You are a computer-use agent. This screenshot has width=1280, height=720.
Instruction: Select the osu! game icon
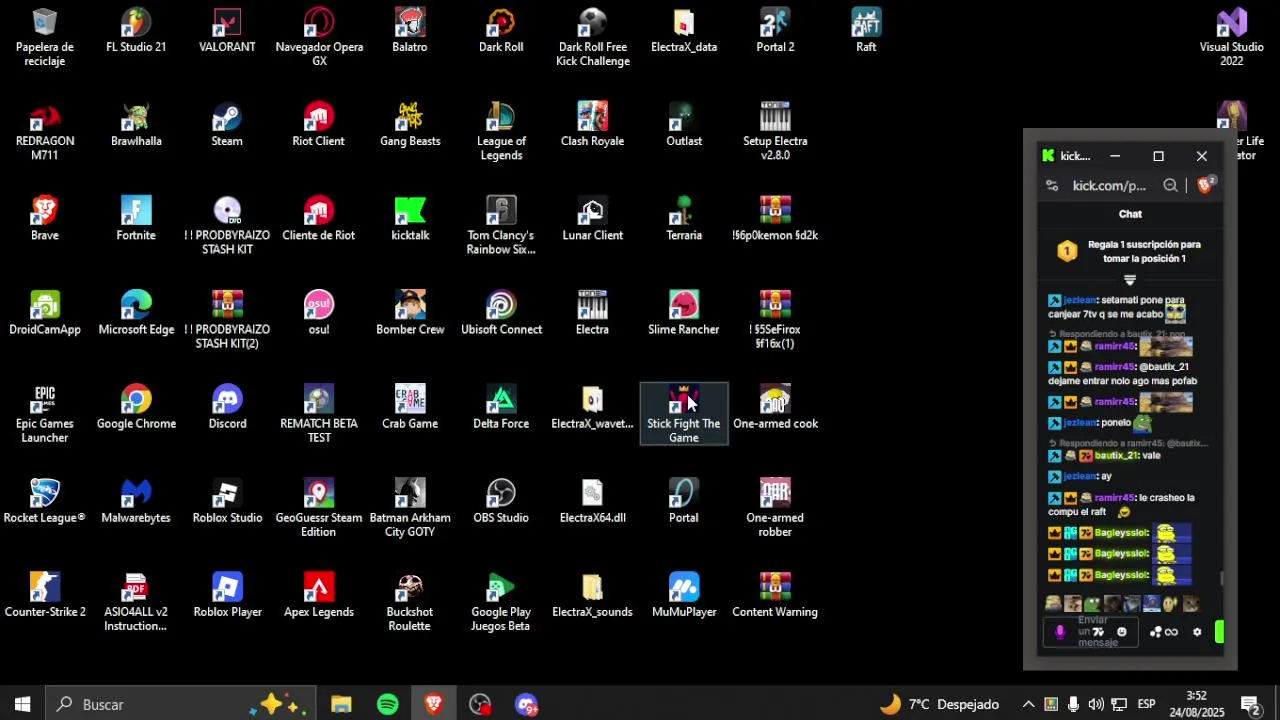(x=319, y=313)
